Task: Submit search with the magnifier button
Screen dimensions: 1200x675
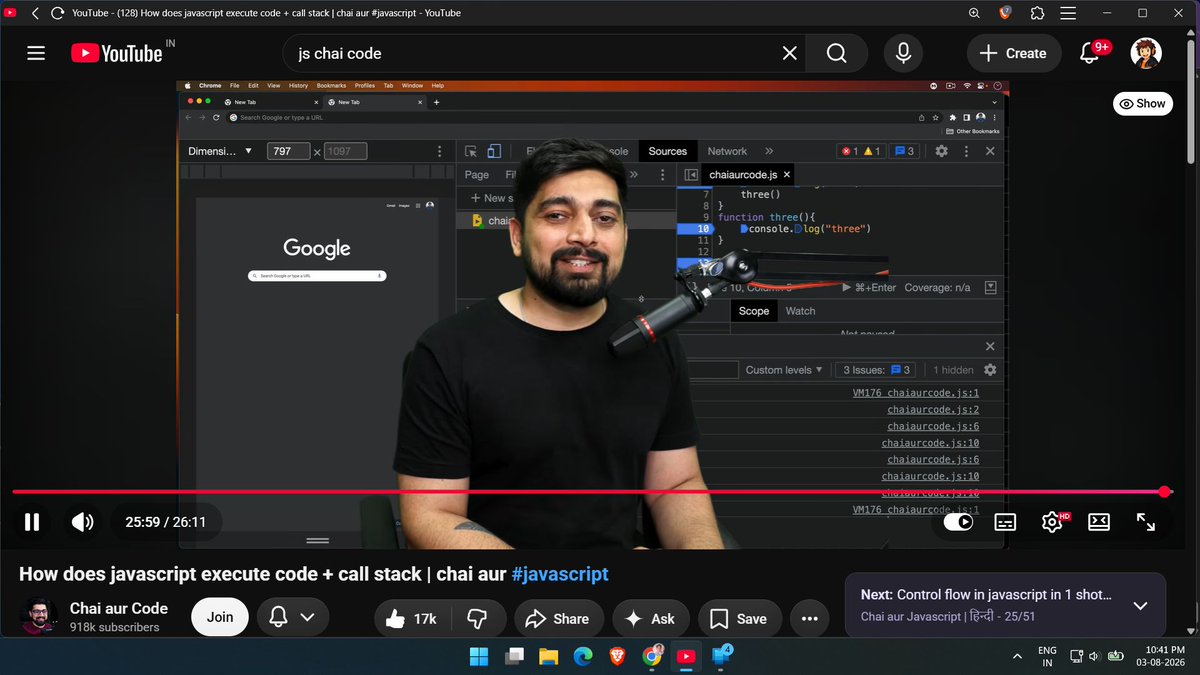Action: tap(836, 53)
